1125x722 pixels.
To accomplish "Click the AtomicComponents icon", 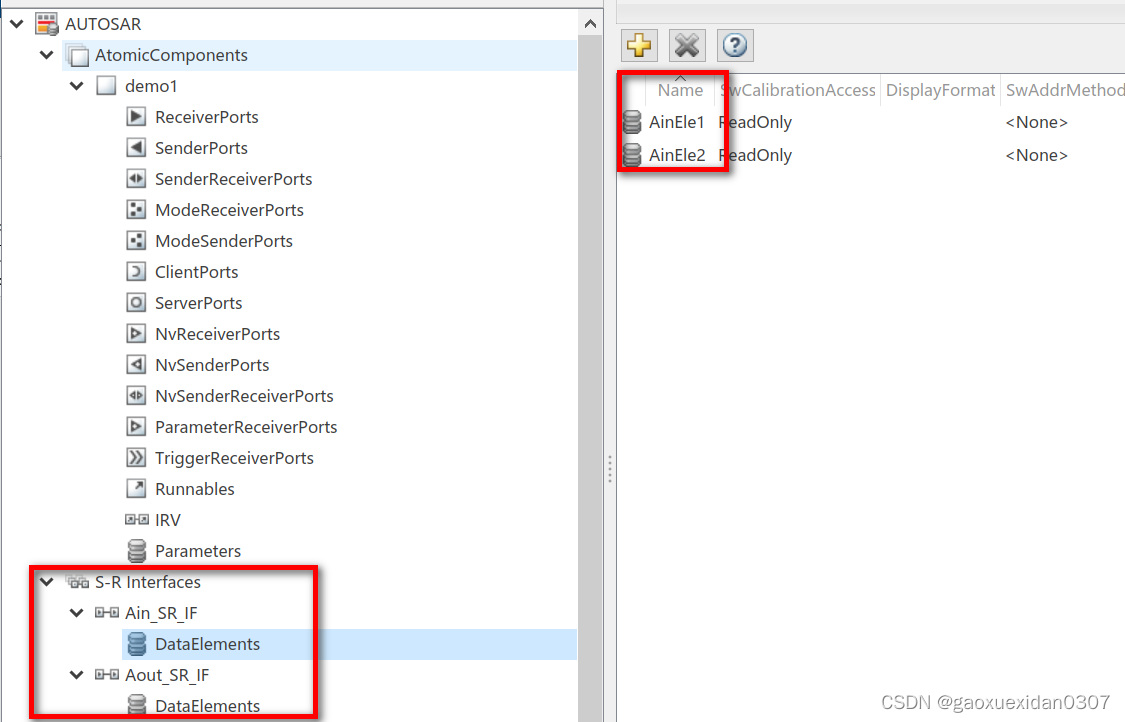I will click(77, 55).
